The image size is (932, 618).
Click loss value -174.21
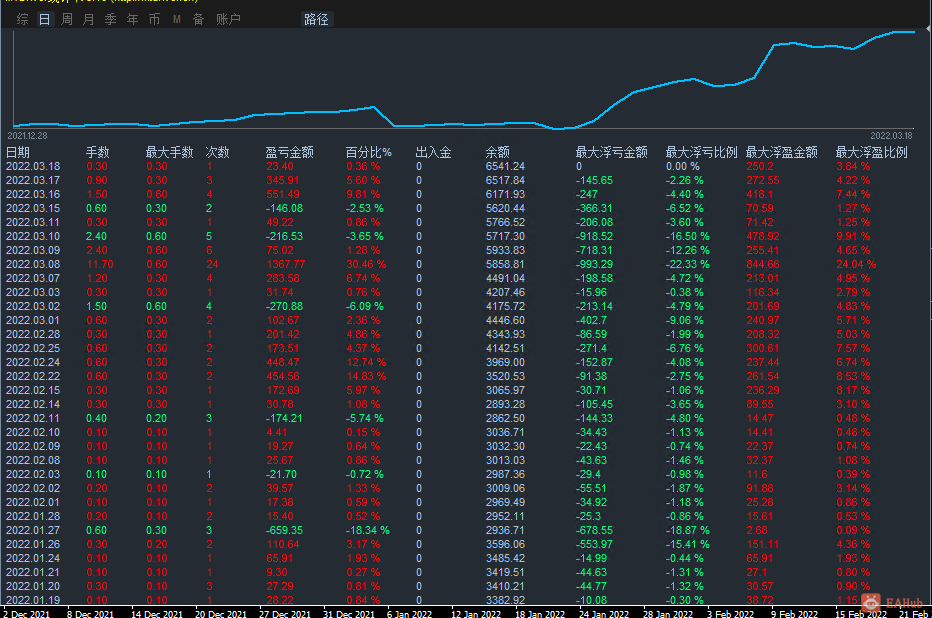pos(284,418)
